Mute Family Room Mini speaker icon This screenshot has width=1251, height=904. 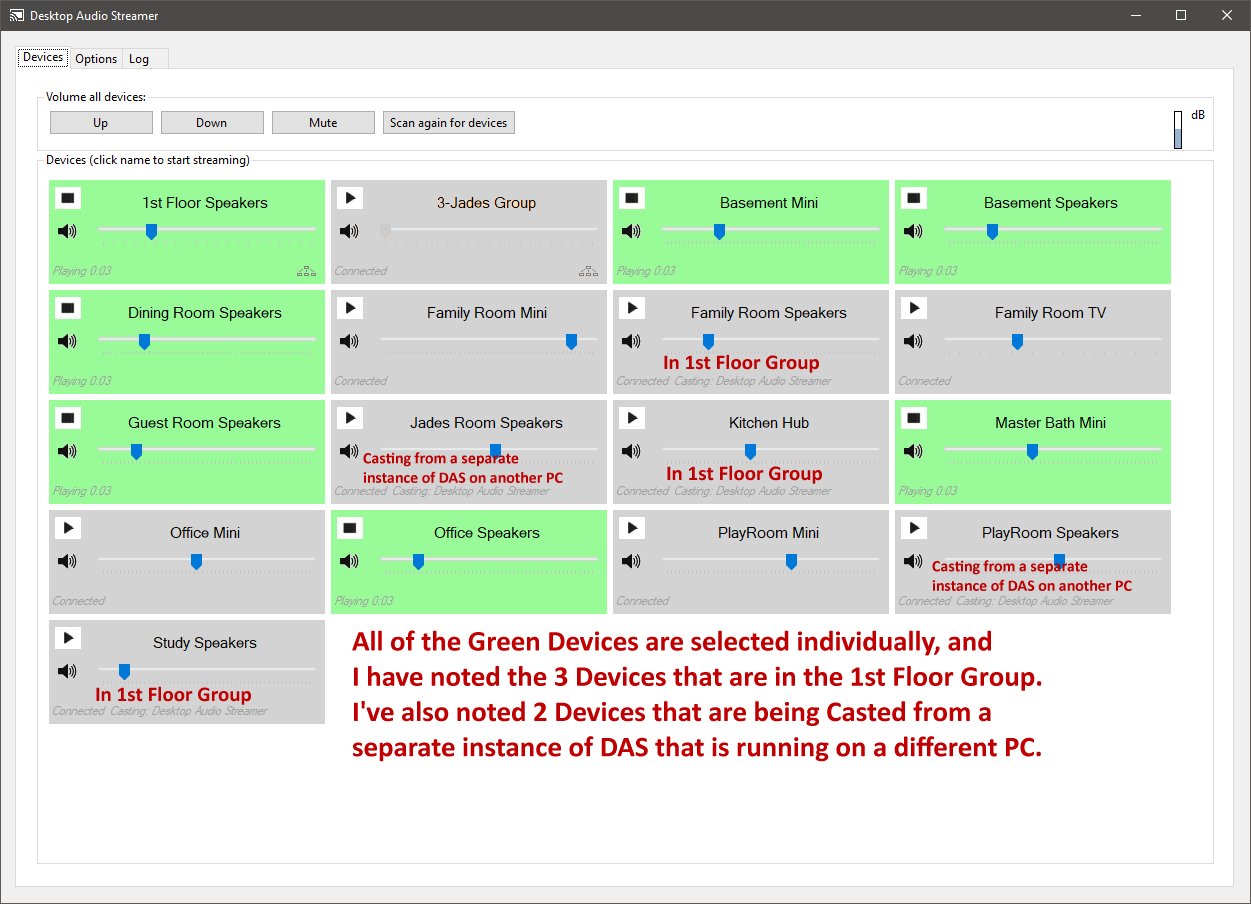pos(349,341)
